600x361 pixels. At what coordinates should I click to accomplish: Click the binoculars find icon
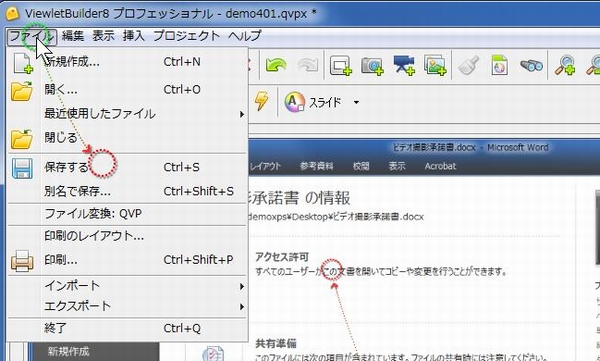pos(531,65)
